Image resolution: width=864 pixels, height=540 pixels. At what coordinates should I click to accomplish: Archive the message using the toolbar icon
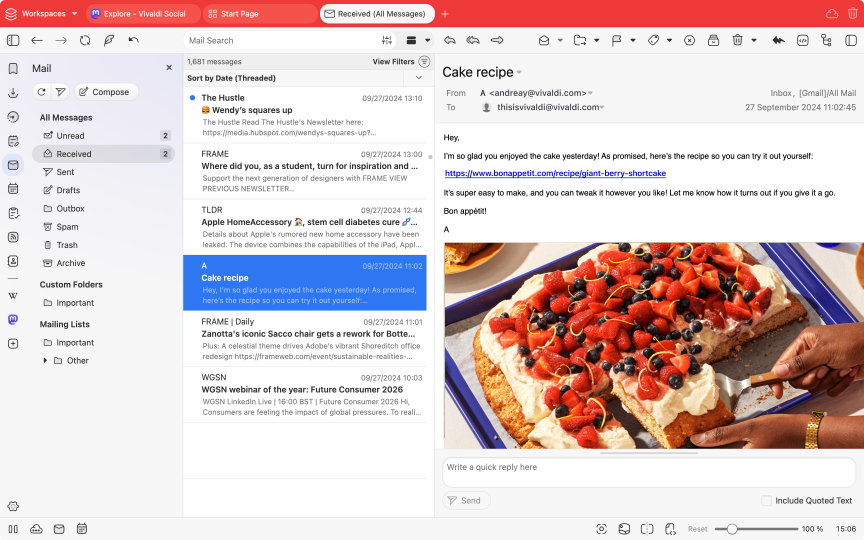pyautogui.click(x=713, y=40)
